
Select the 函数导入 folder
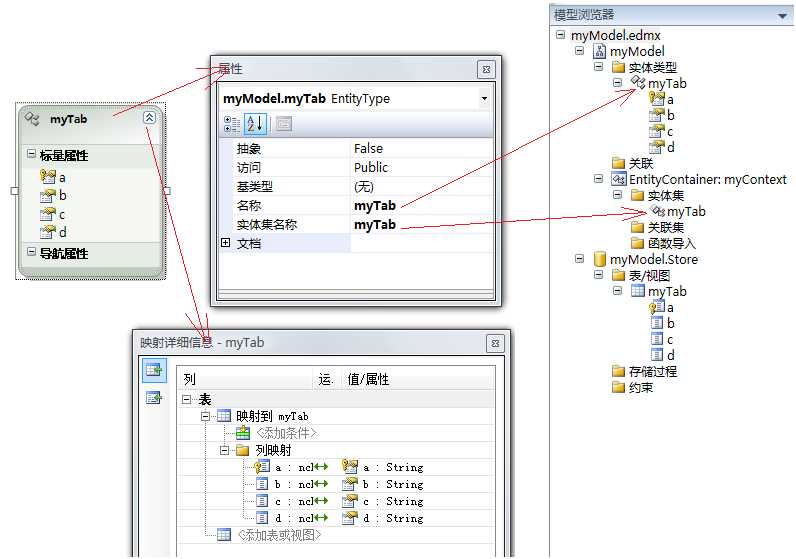(663, 243)
